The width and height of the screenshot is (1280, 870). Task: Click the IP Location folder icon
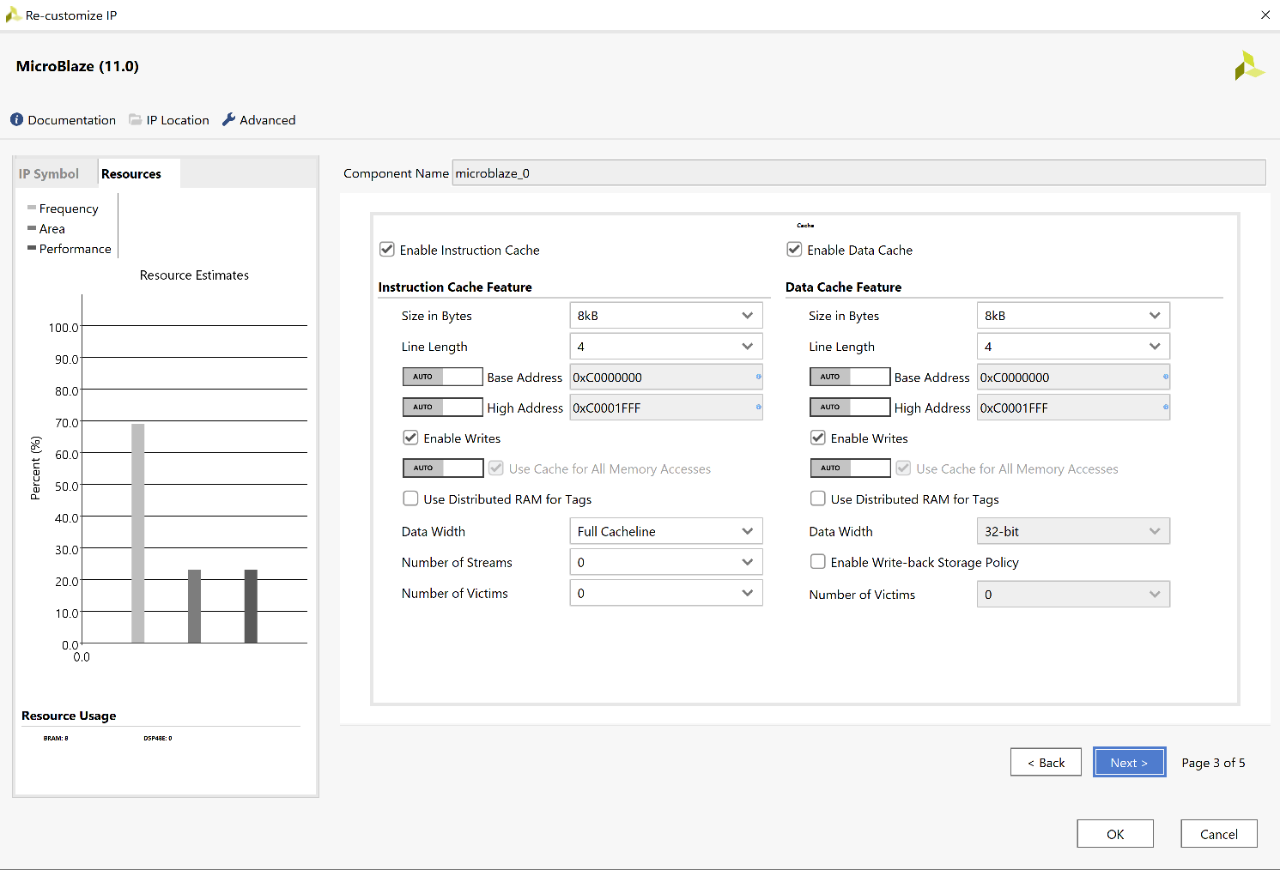[135, 120]
